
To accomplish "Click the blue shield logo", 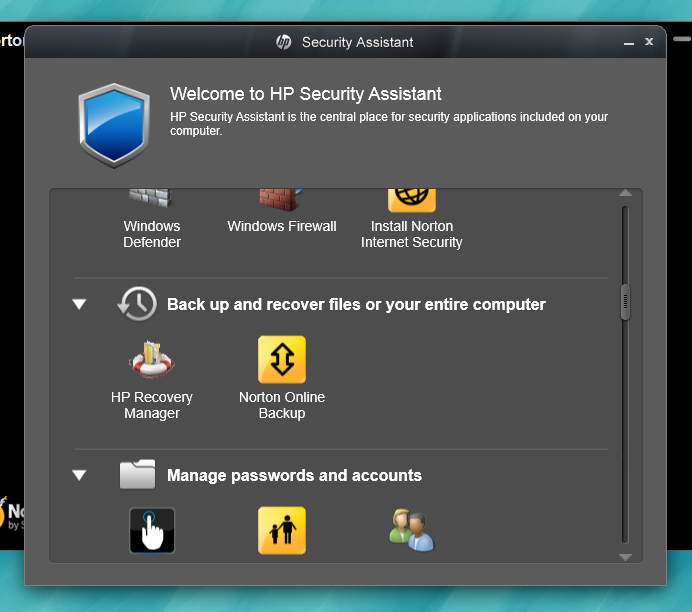I will tap(114, 126).
